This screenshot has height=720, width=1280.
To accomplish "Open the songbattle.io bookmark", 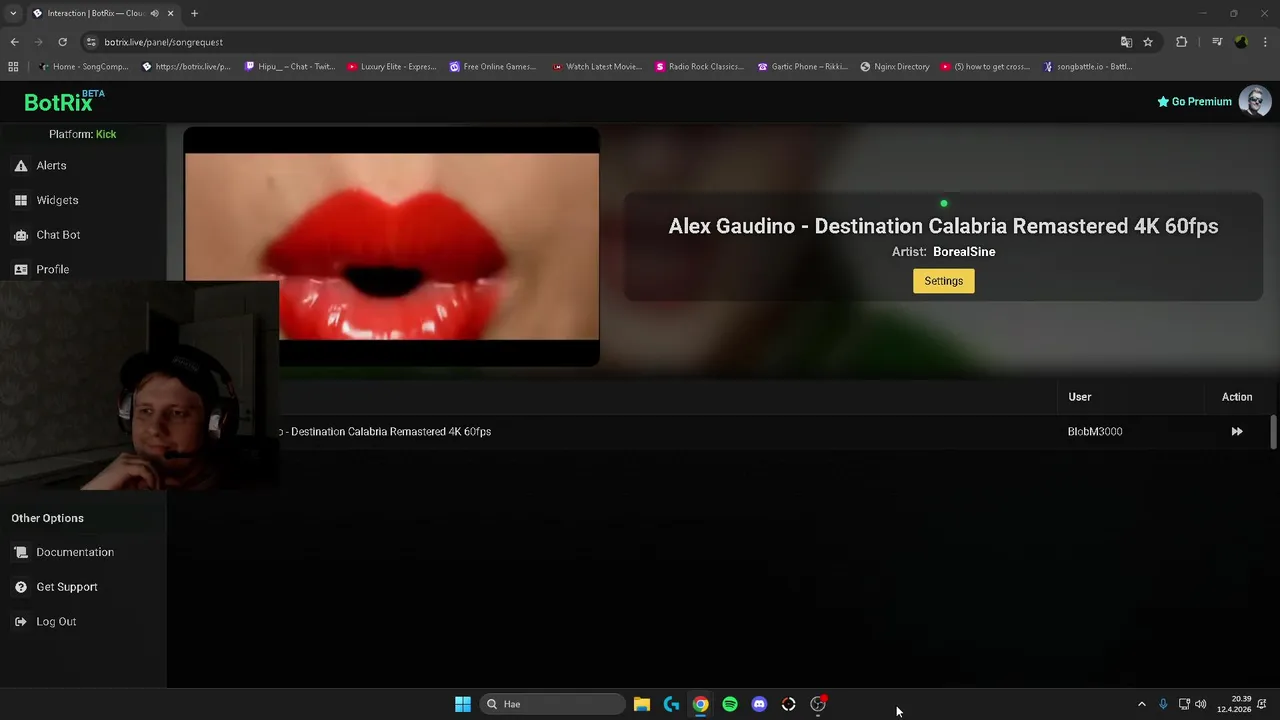I will click(1088, 67).
